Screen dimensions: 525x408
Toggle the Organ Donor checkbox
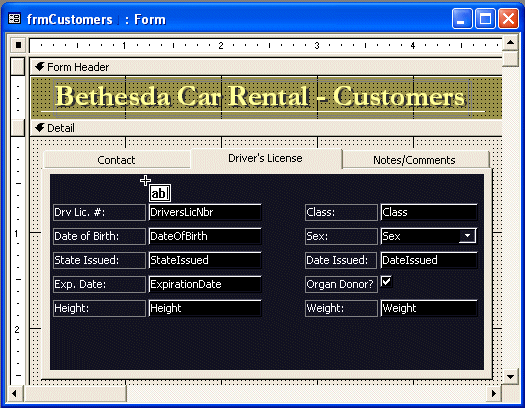[x=386, y=281]
